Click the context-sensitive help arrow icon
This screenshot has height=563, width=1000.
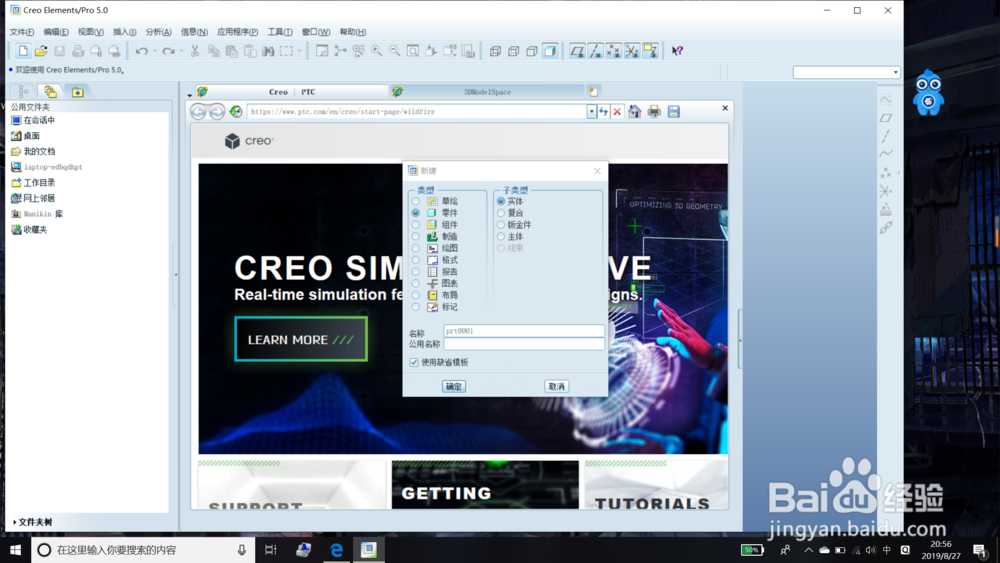click(677, 51)
